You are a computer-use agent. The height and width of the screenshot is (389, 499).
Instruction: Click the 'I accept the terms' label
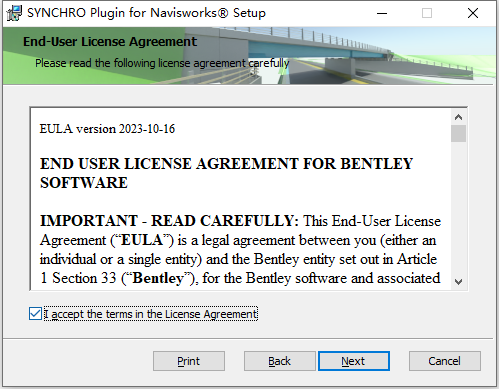151,314
